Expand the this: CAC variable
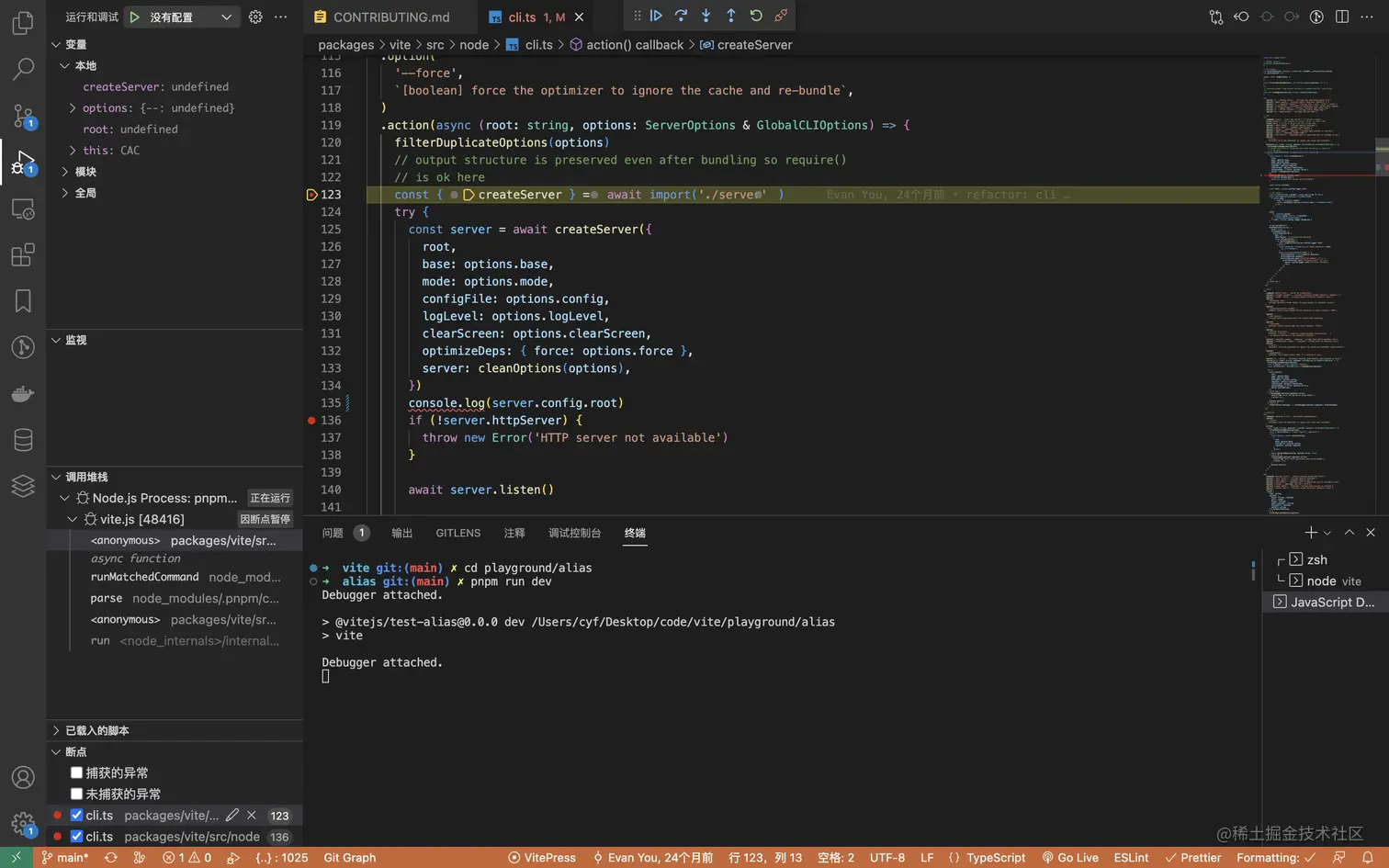1389x868 pixels. click(73, 151)
